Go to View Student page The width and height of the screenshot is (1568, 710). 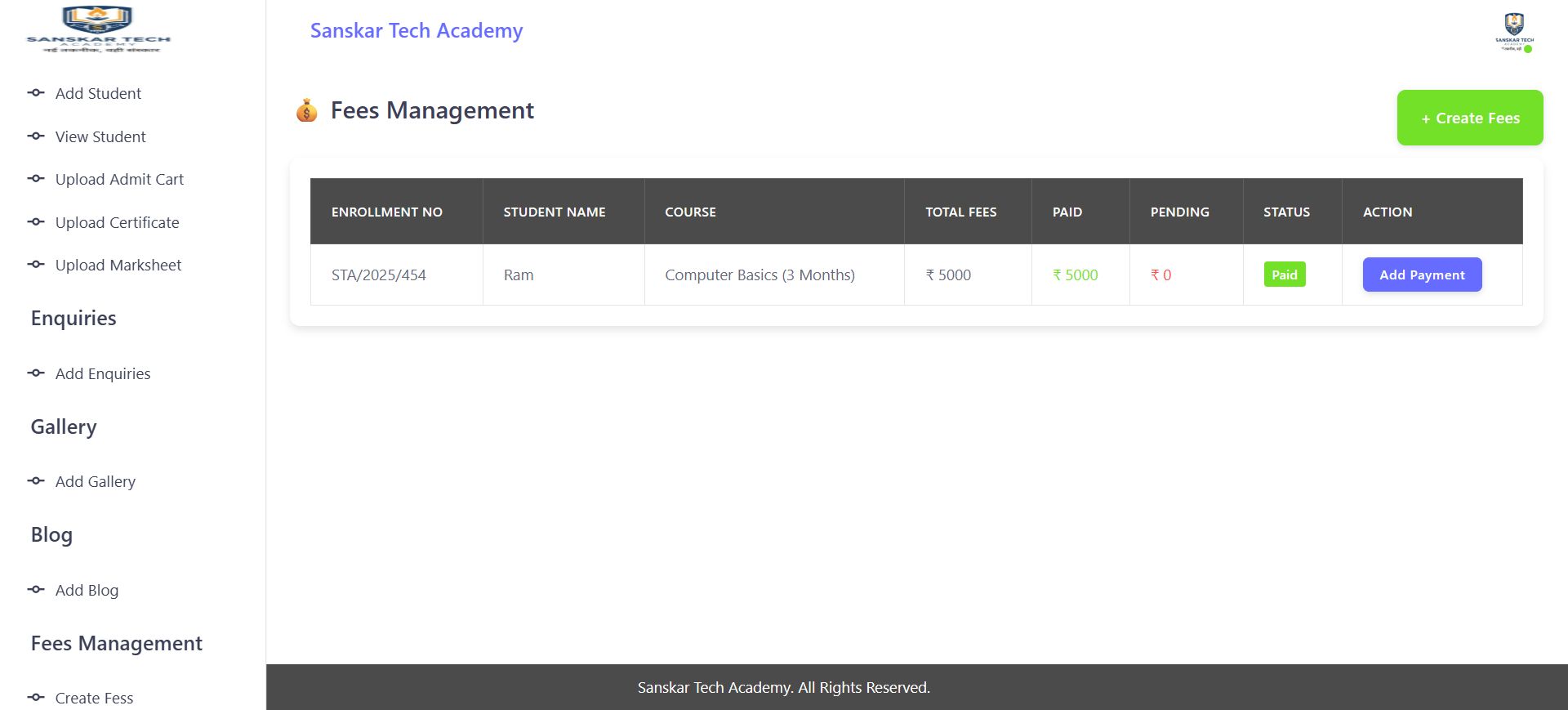click(100, 136)
